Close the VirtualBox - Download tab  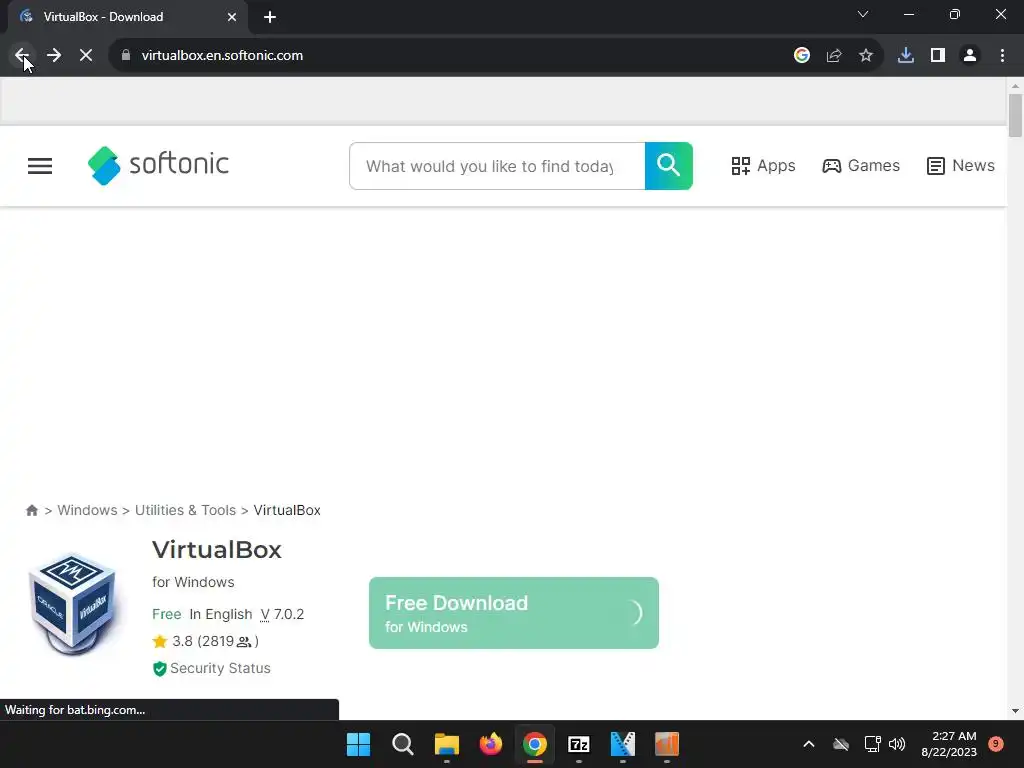(232, 17)
